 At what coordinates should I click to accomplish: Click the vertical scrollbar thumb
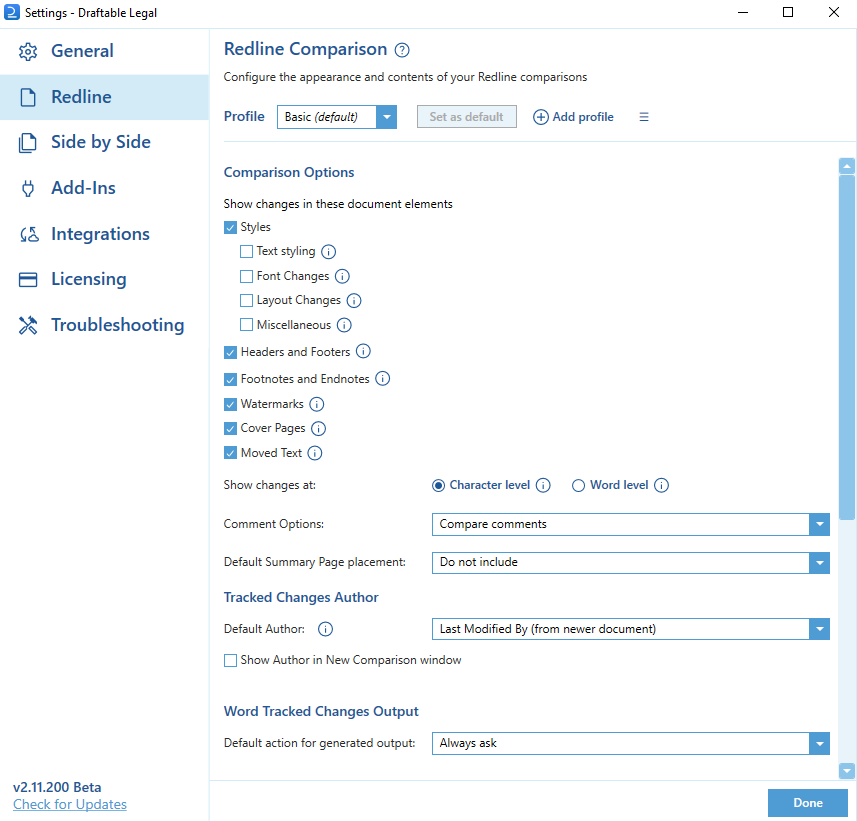click(847, 348)
